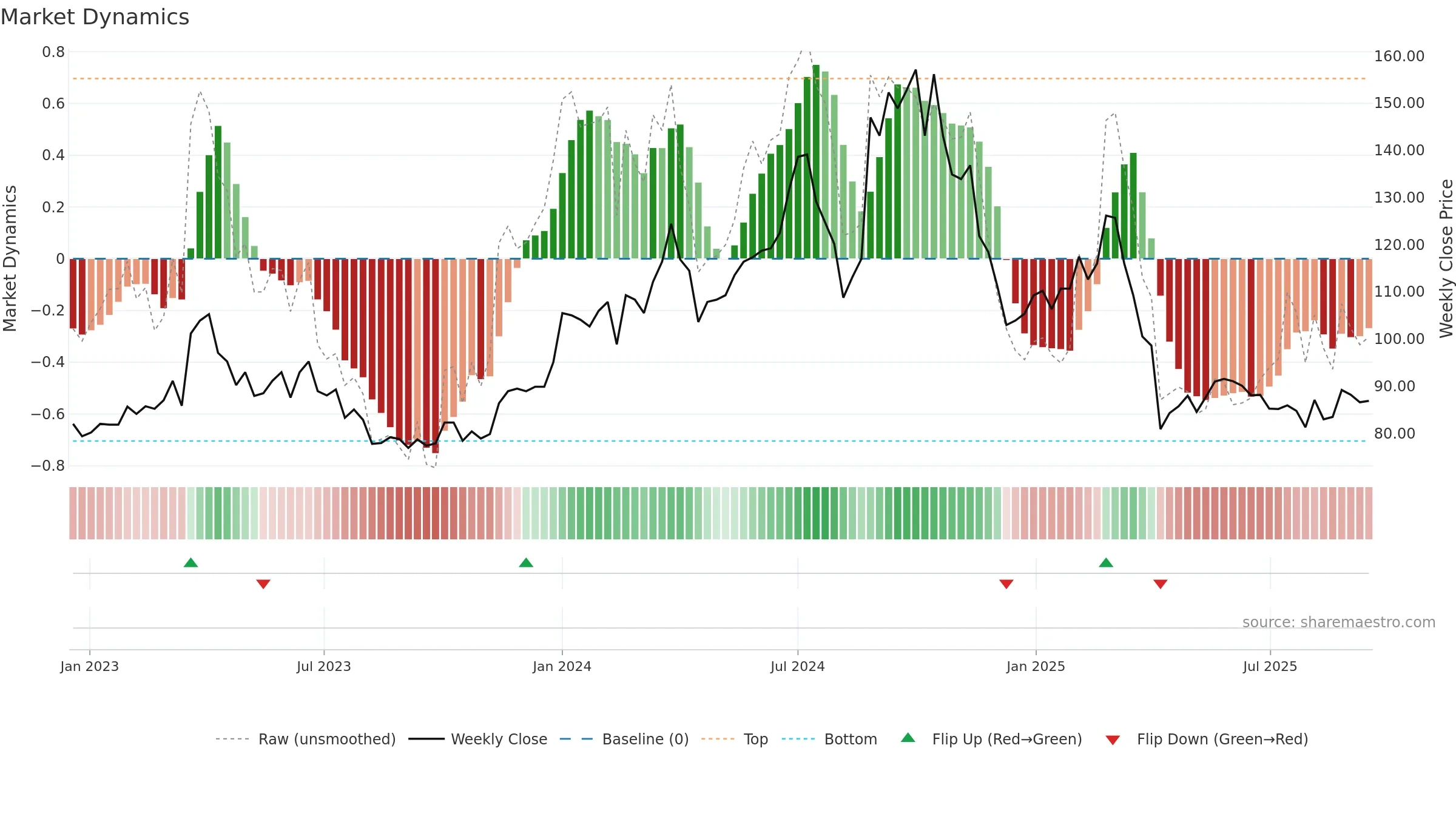Click the Weekly Close Price axis title
1456x819 pixels.
[1446, 258]
